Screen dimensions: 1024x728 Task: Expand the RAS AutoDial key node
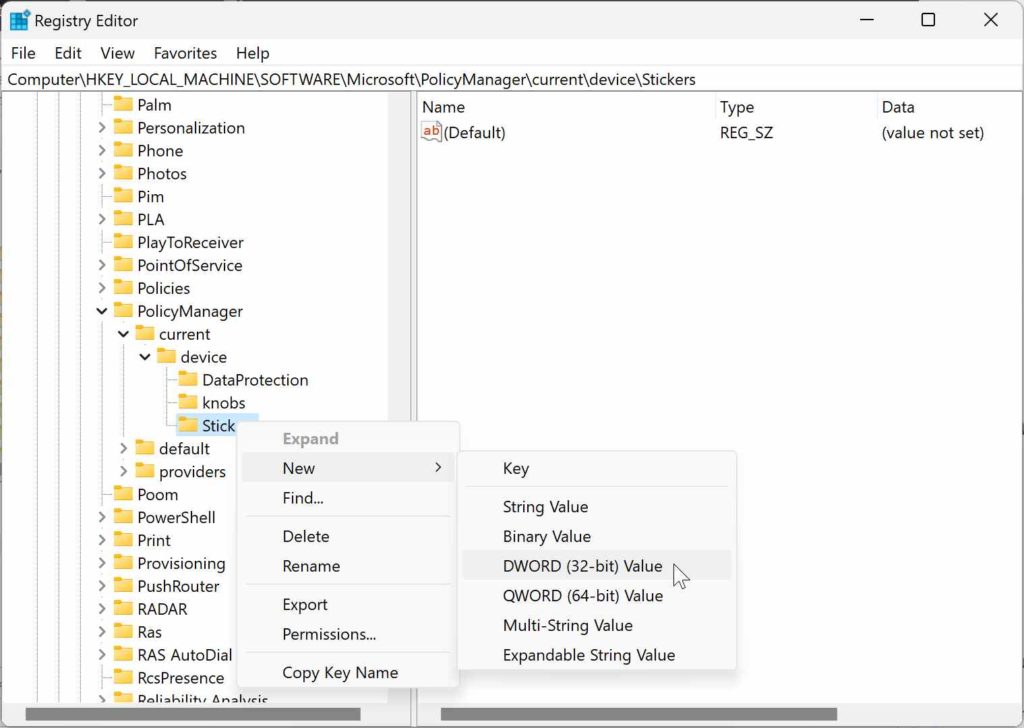pyautogui.click(x=102, y=654)
